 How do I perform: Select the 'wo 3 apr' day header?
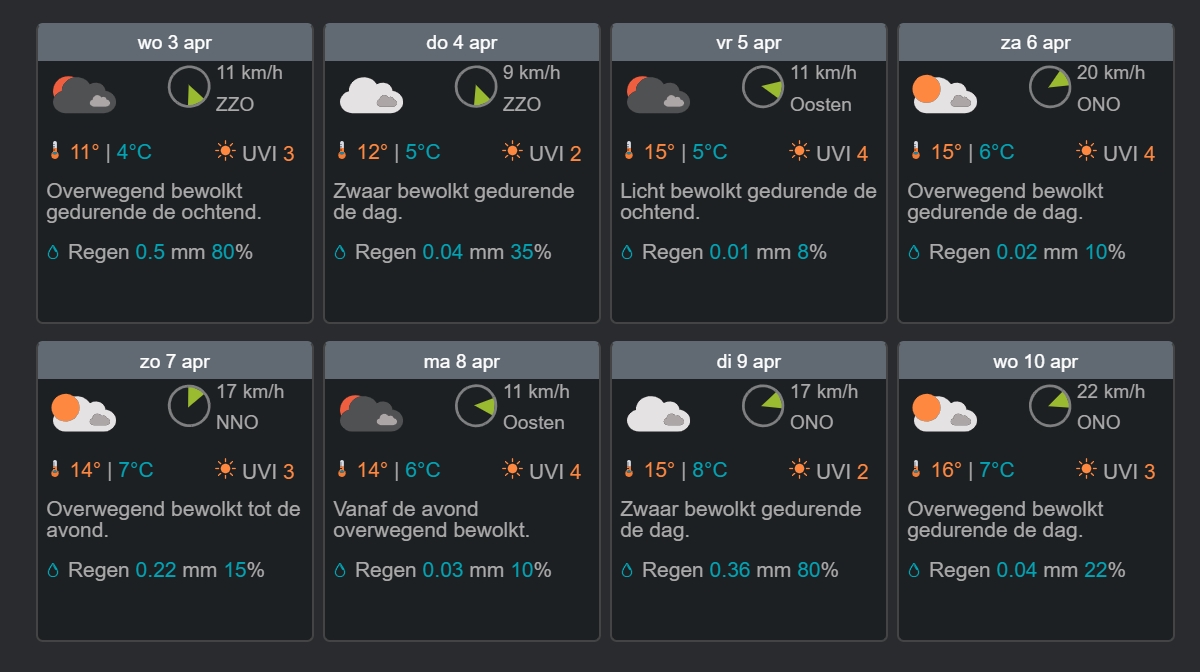[175, 43]
